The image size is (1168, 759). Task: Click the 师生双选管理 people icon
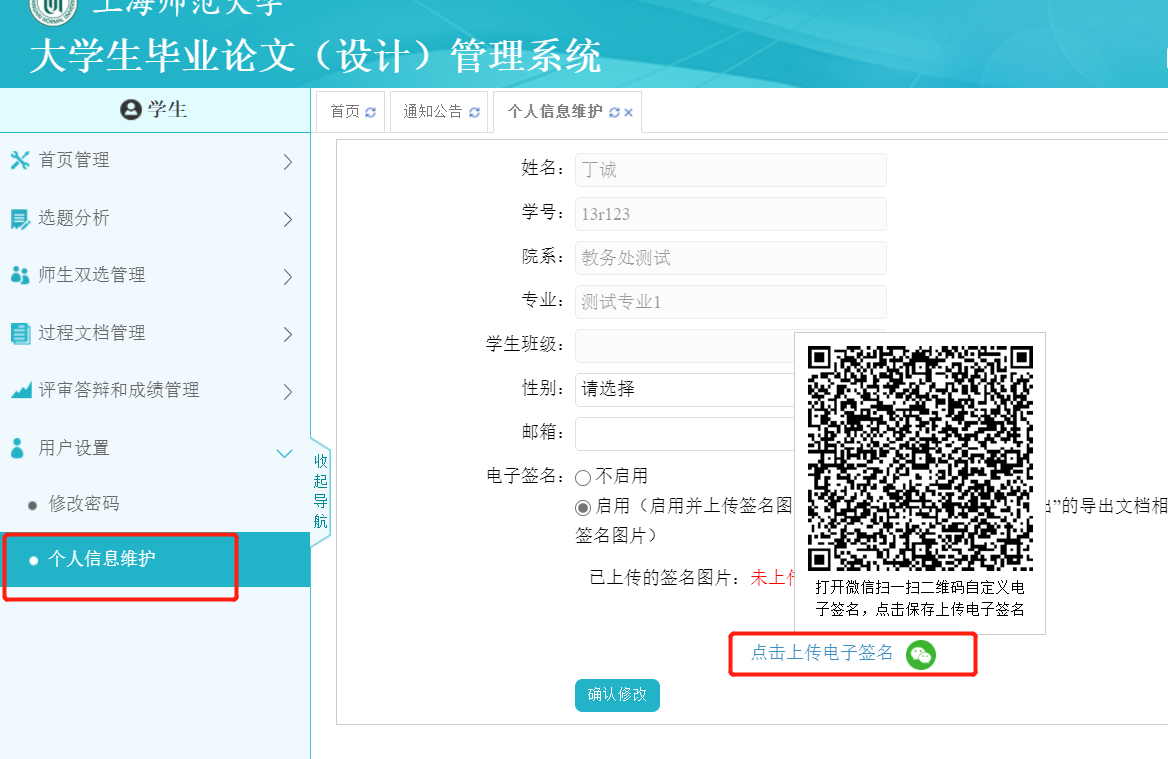pyautogui.click(x=20, y=275)
